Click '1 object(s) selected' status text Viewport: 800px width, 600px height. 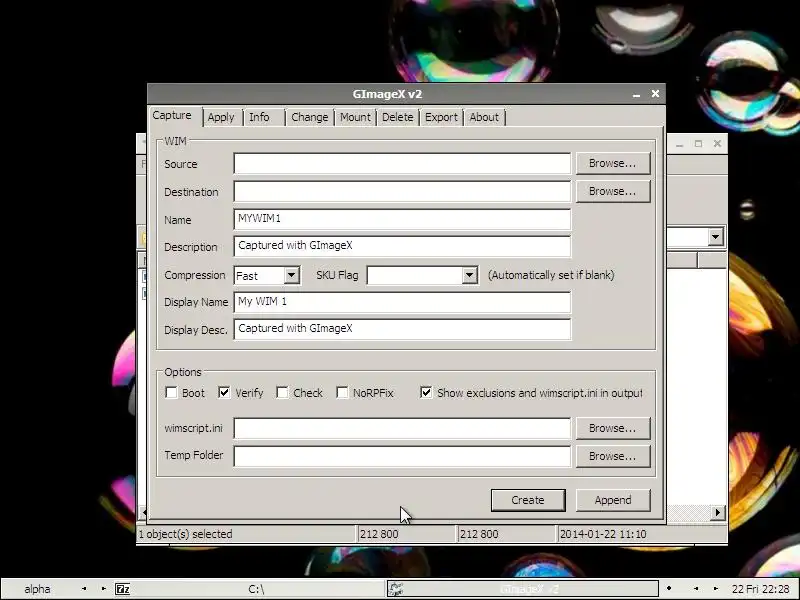click(186, 534)
